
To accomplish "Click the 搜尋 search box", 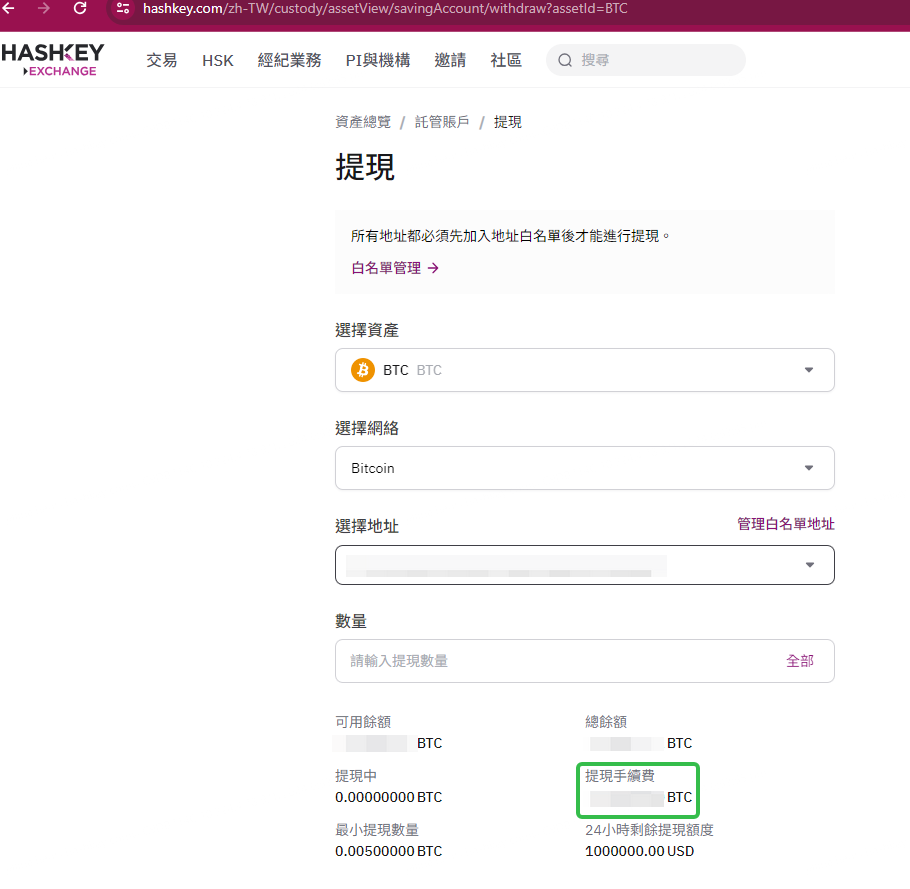I will point(645,60).
